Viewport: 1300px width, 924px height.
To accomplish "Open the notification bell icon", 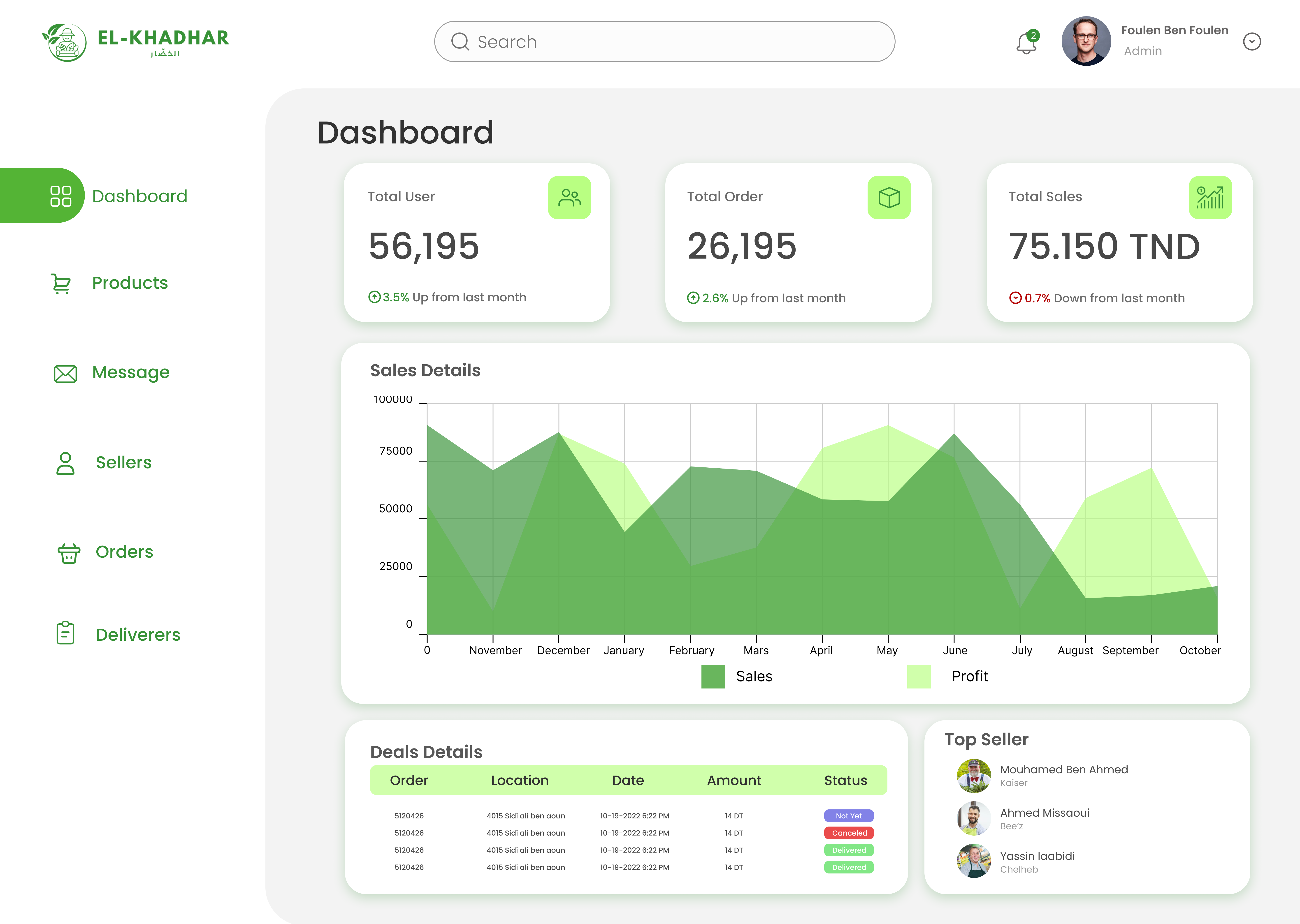I will tap(1027, 43).
